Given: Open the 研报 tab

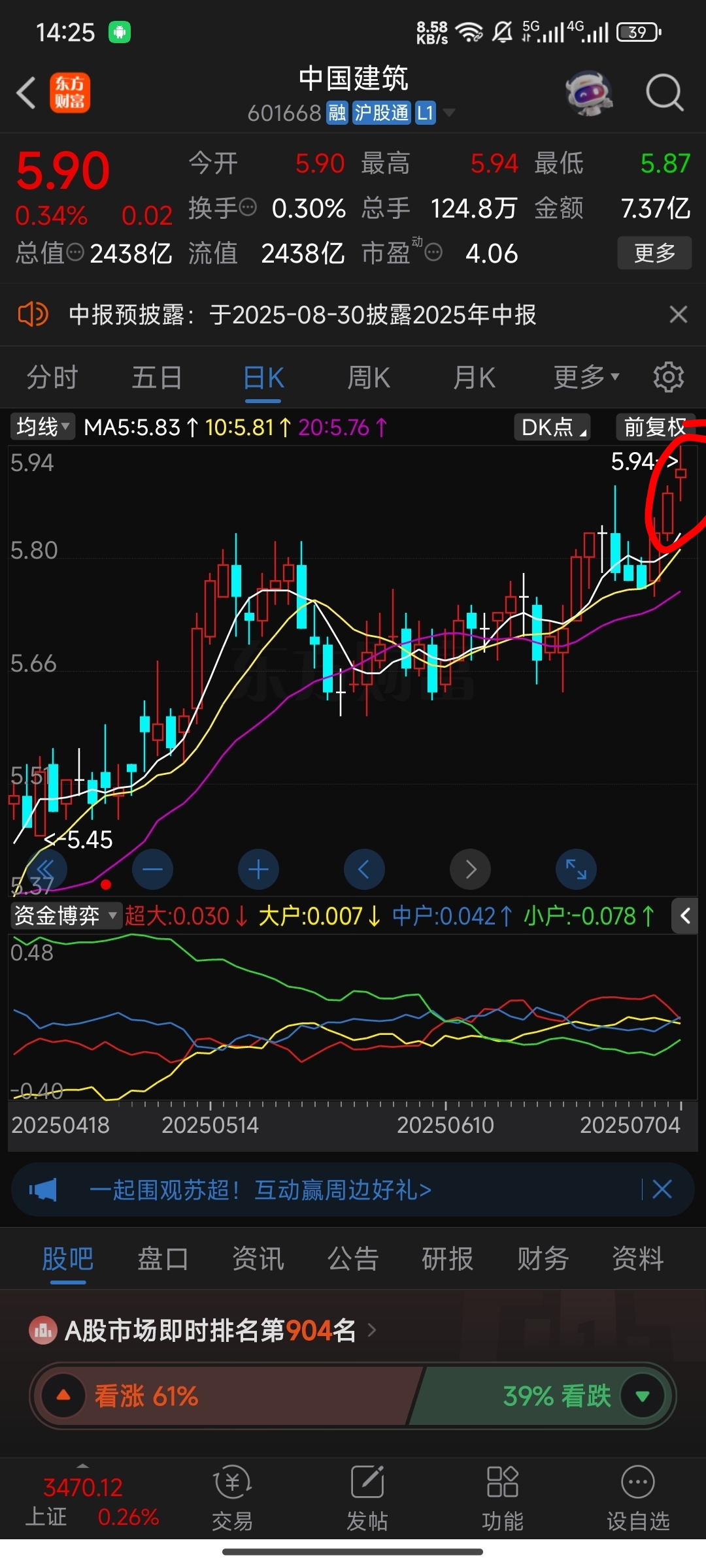Looking at the screenshot, I should click(x=448, y=1258).
